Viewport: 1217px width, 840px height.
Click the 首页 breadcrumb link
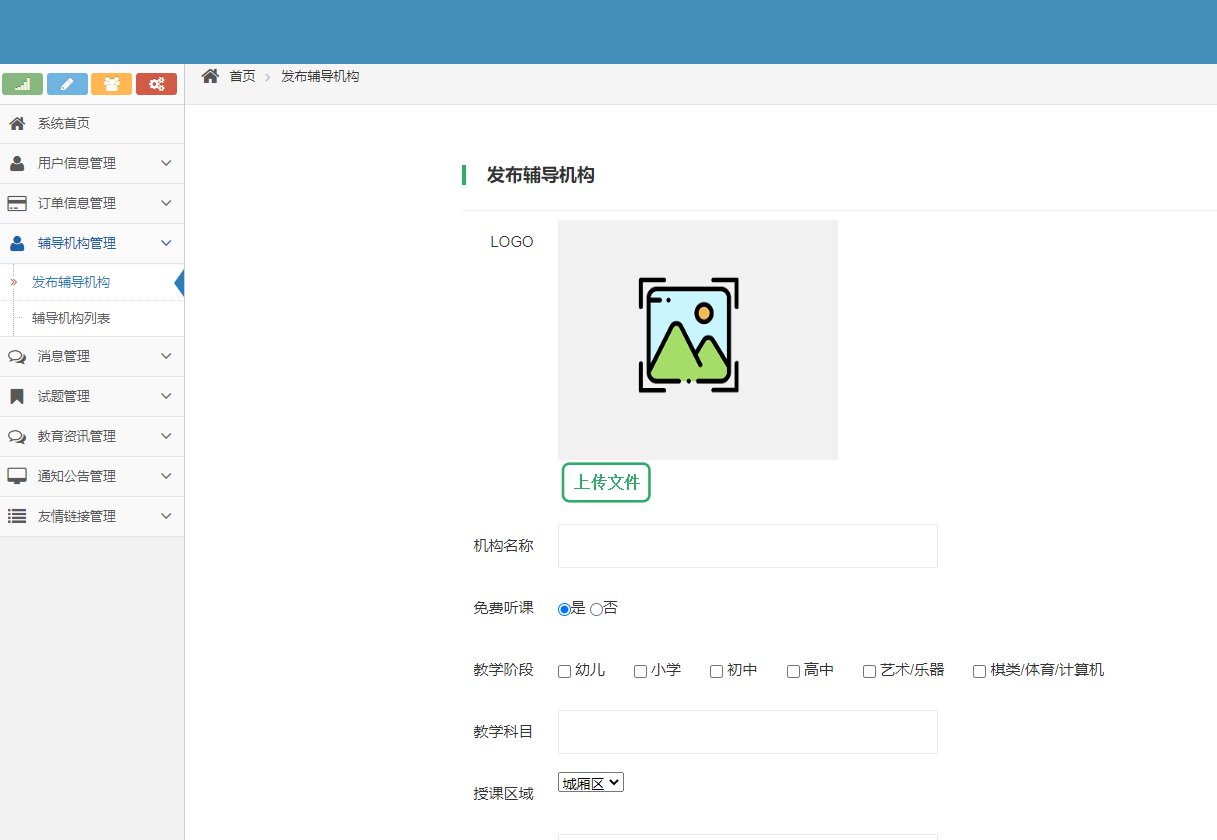(x=242, y=76)
